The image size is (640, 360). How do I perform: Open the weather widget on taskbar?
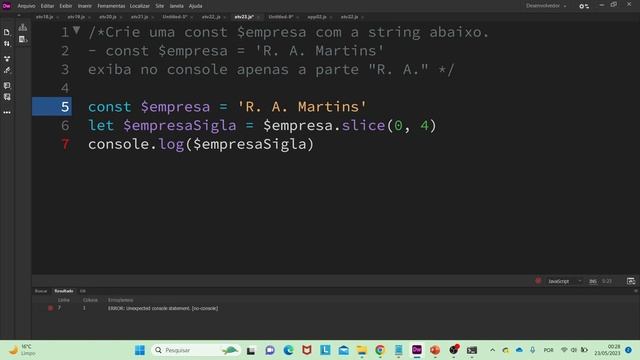(23, 350)
